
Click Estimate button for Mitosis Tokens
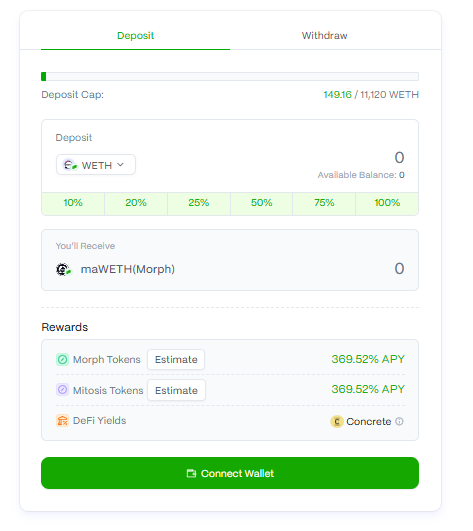pyautogui.click(x=176, y=390)
